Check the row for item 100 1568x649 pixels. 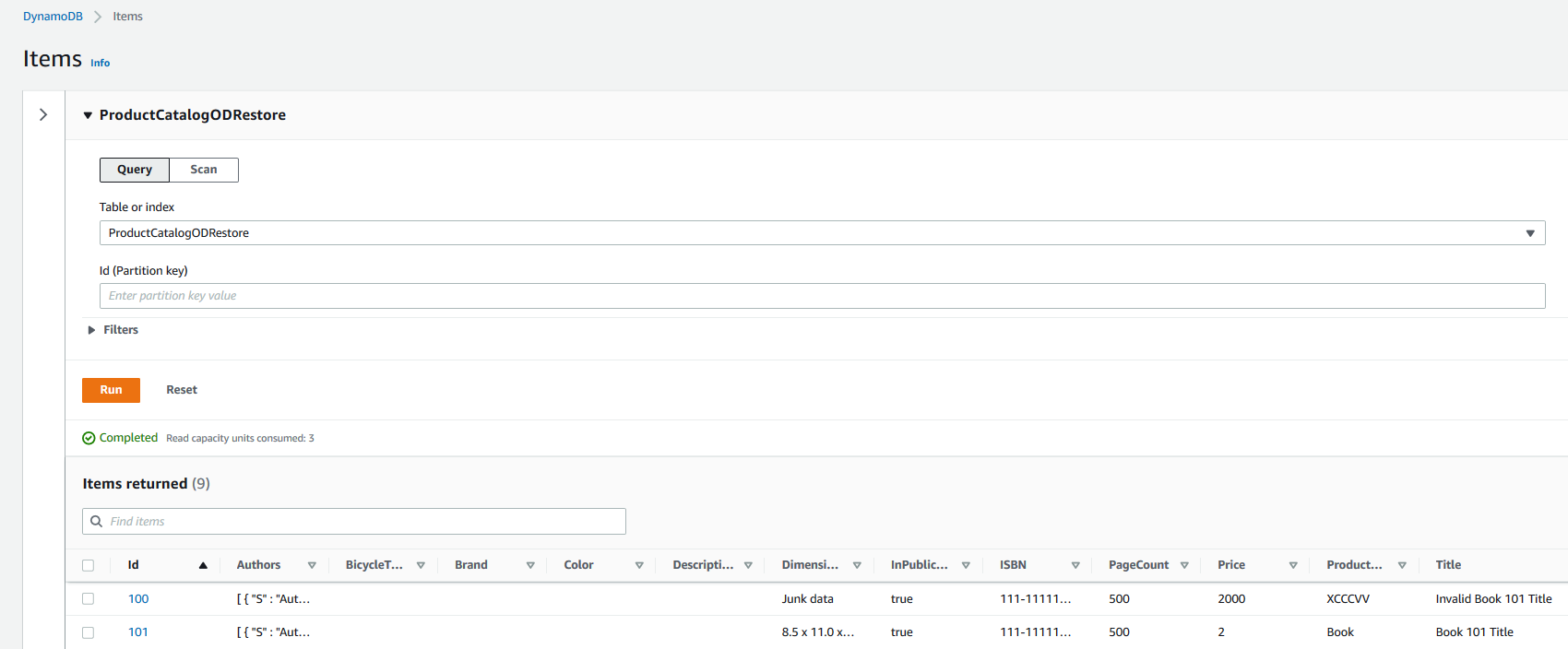coord(88,598)
